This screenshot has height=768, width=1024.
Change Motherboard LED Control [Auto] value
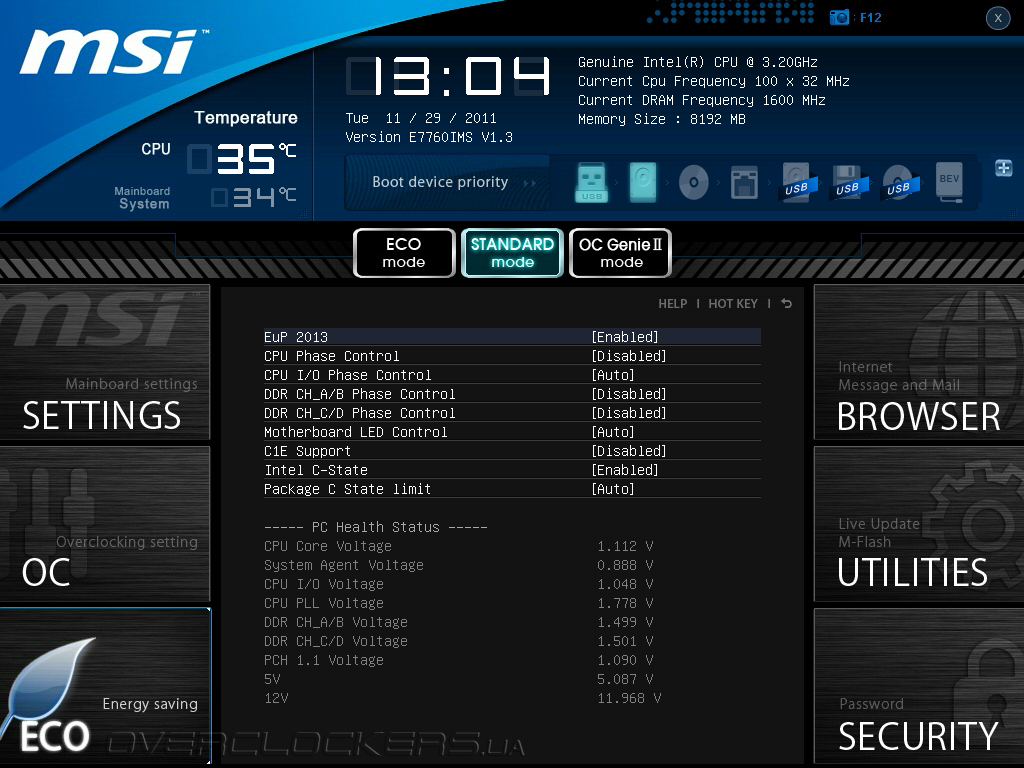[613, 432]
